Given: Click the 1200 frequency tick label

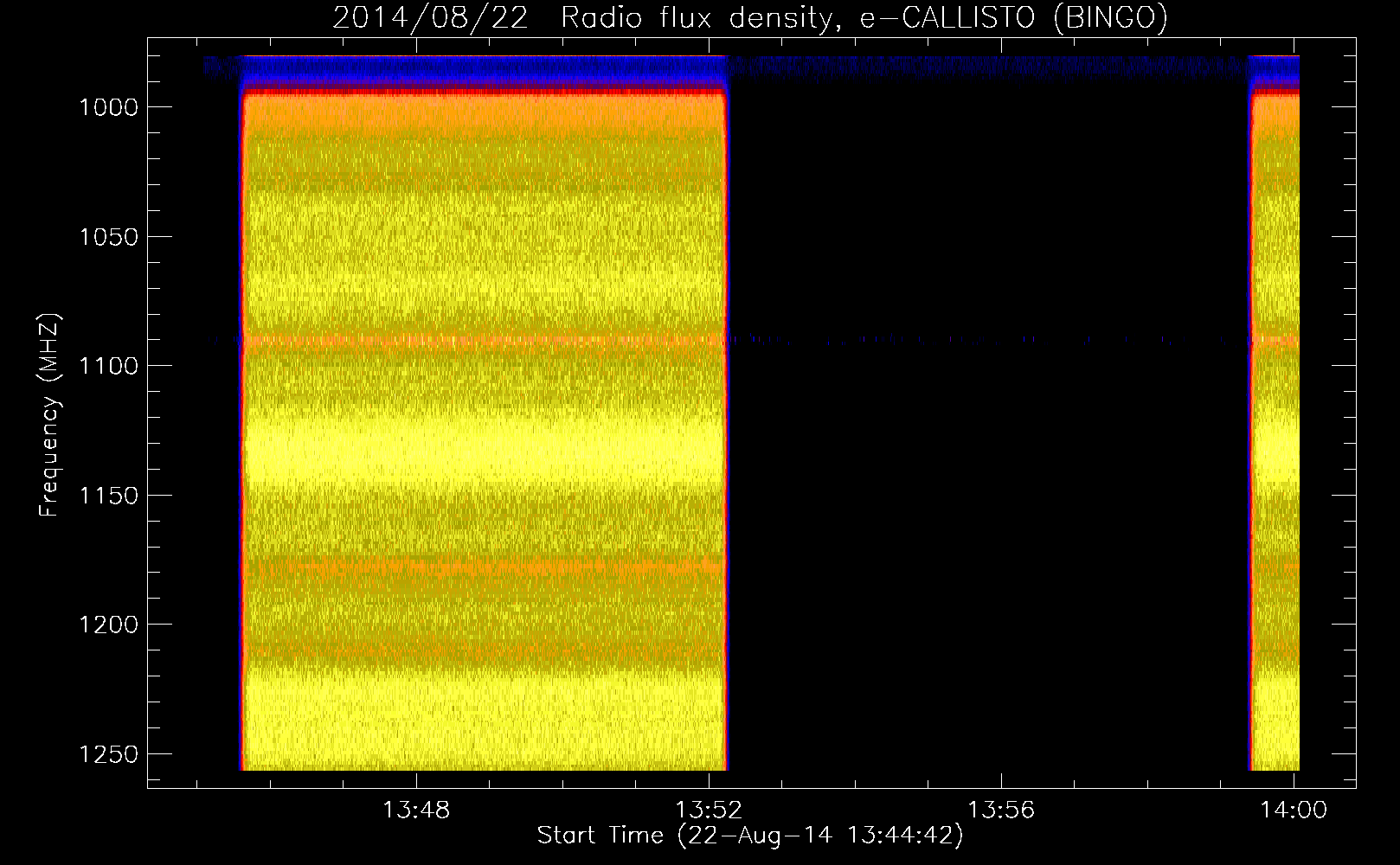Looking at the screenshot, I should 108,625.
